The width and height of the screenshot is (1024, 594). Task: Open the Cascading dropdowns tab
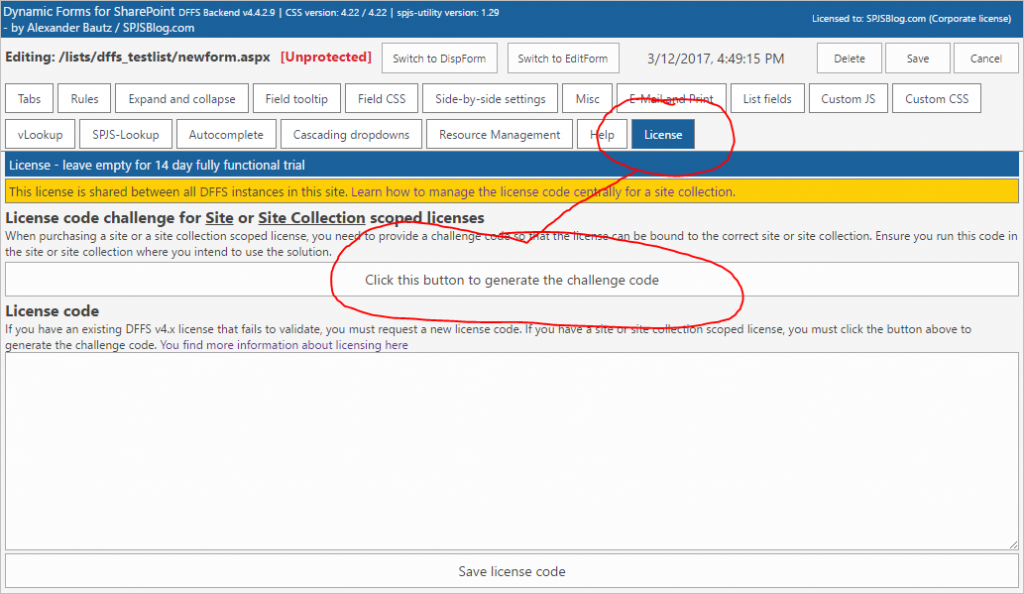351,134
